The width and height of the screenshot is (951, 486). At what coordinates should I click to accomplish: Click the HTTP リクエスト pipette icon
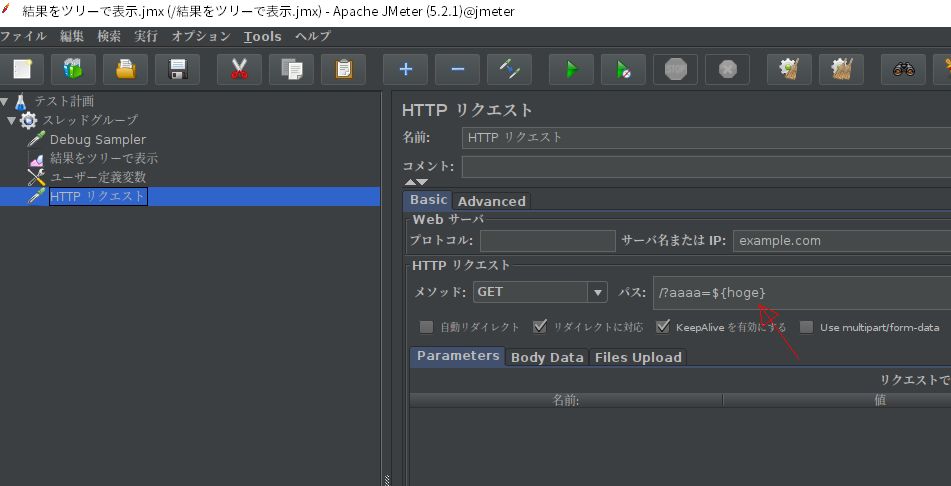click(36, 196)
